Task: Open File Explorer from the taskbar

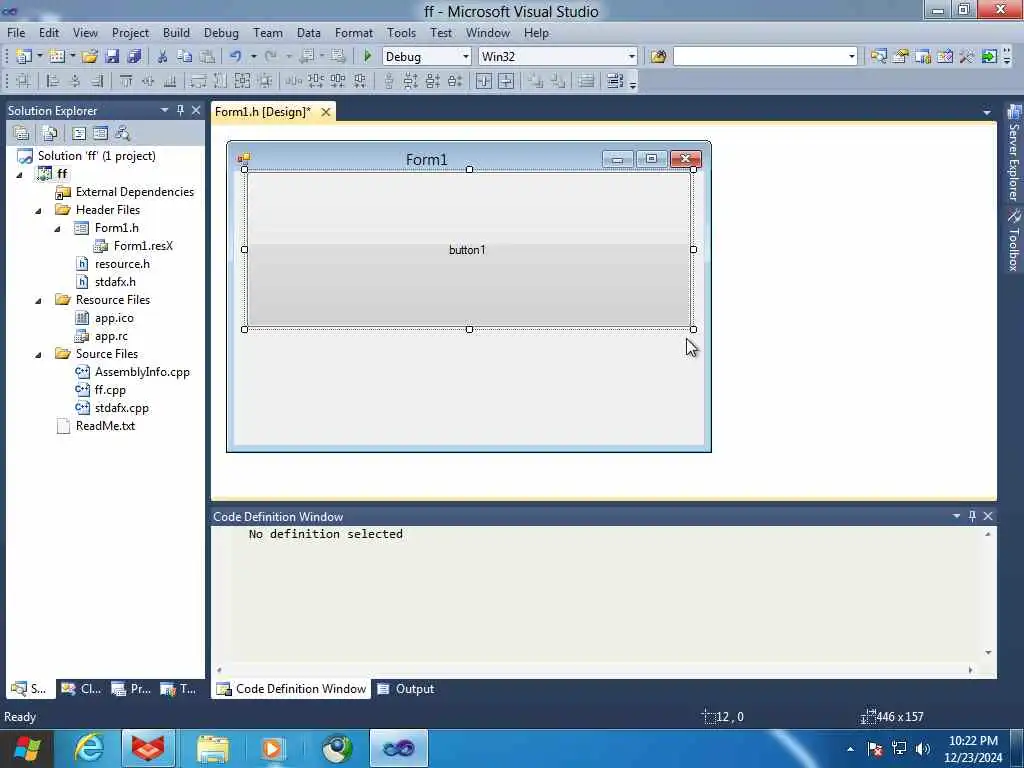Action: coord(212,748)
